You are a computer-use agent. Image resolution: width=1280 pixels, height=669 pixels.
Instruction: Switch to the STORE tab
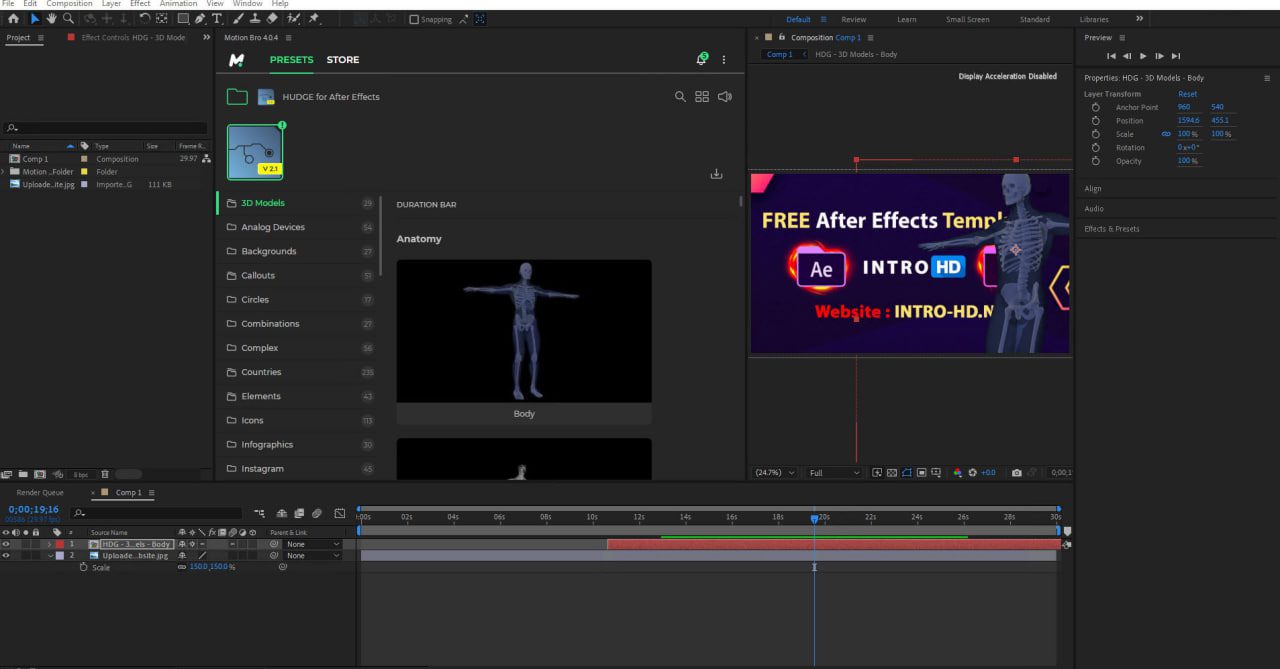click(x=342, y=60)
